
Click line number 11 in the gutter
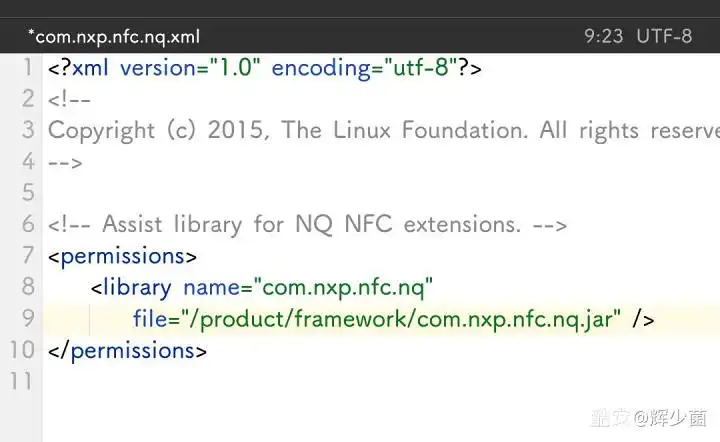[x=21, y=381]
